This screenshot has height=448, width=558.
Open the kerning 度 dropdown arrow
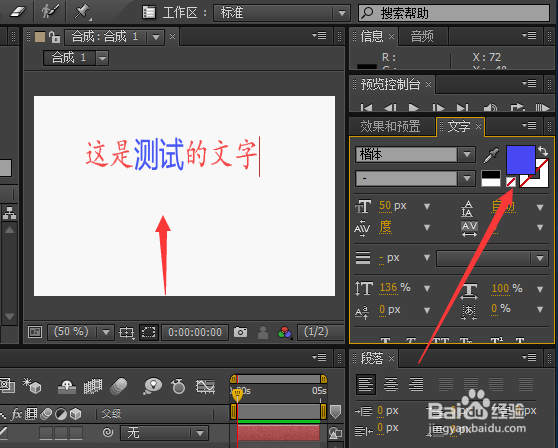[x=427, y=227]
